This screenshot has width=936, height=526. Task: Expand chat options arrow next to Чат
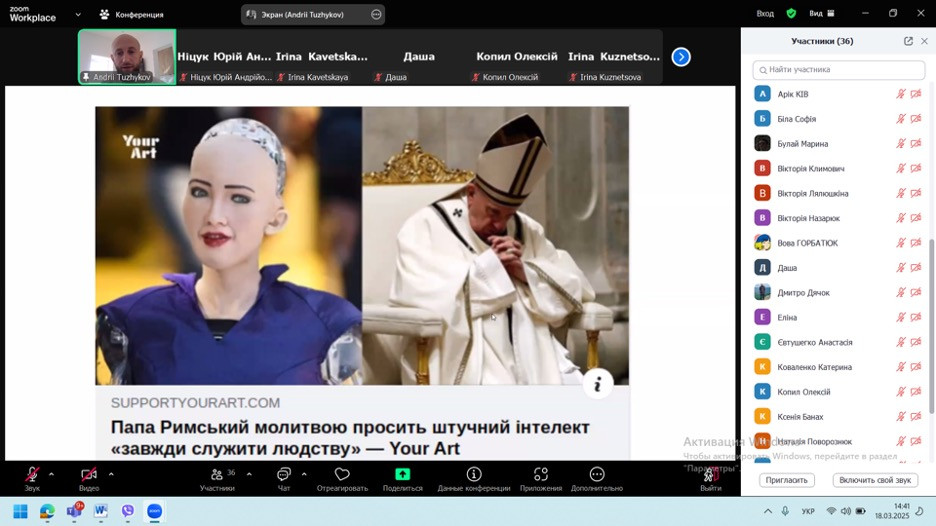pyautogui.click(x=304, y=475)
